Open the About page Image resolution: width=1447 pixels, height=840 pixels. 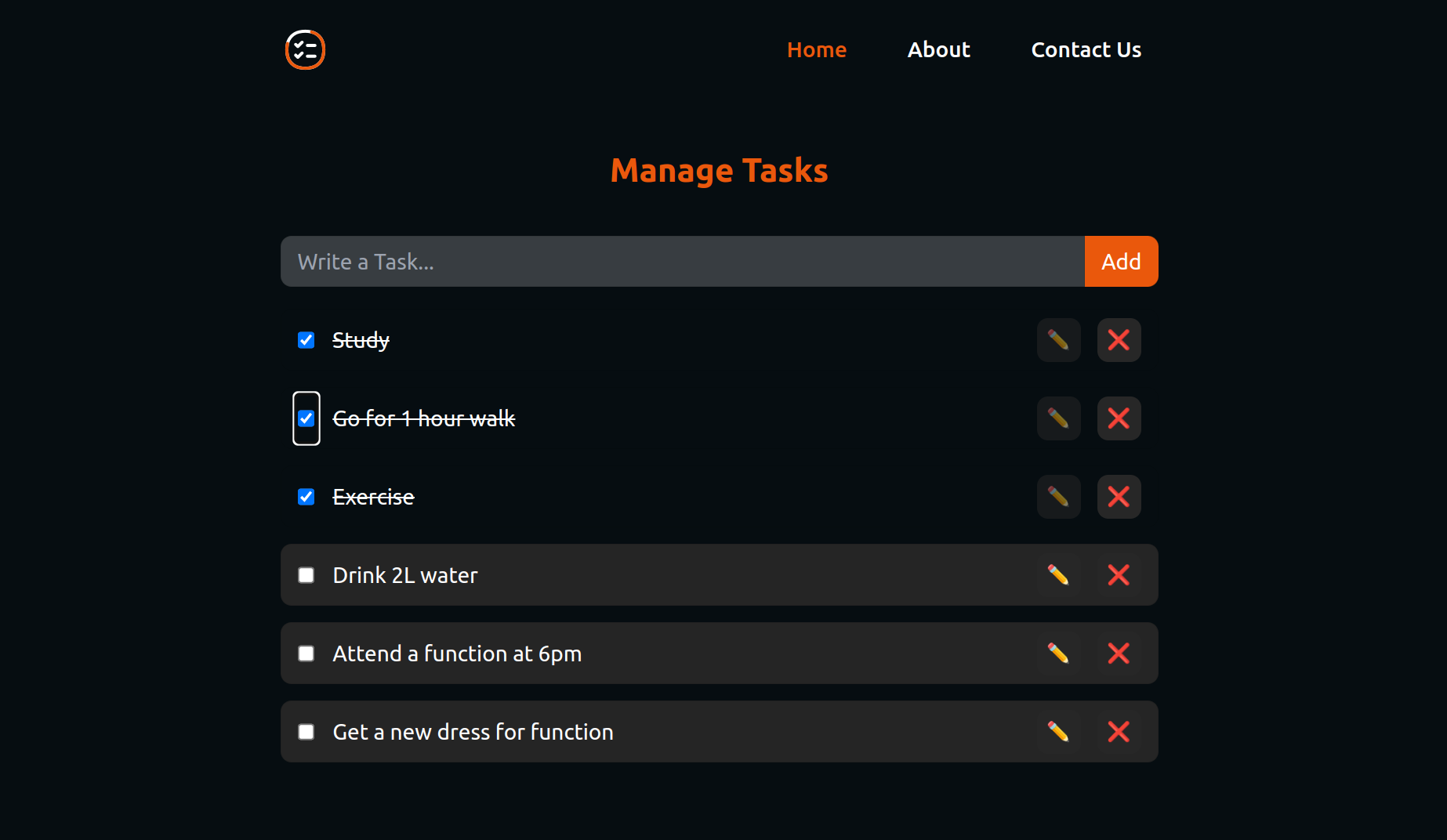(938, 49)
